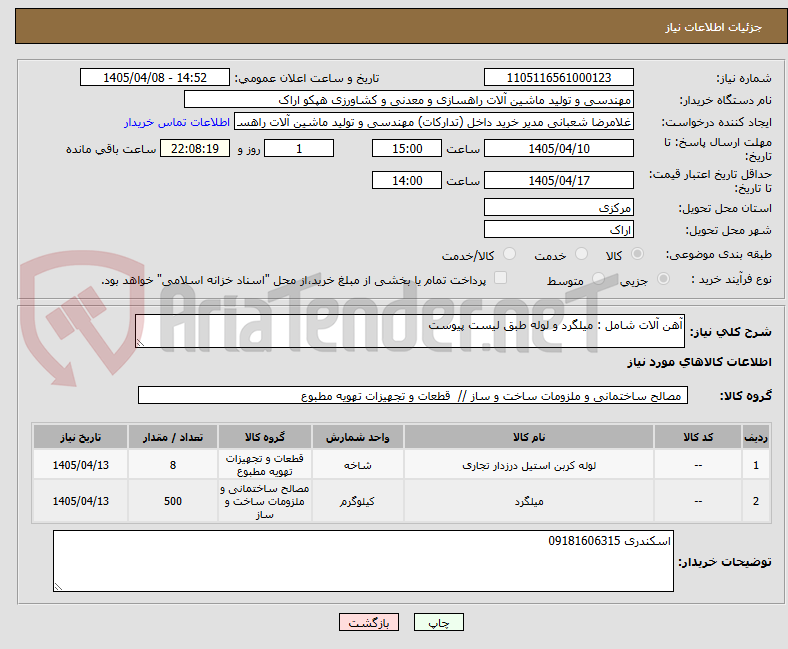Click the remaining time field 22:08:19
This screenshot has height=649, width=788.
coord(195,148)
